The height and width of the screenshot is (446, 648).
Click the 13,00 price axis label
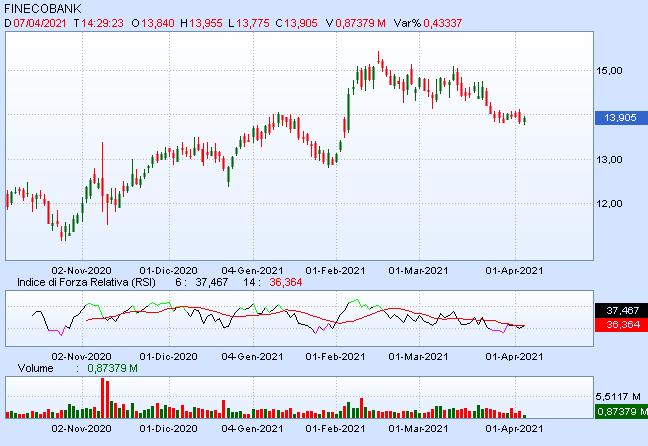609,160
